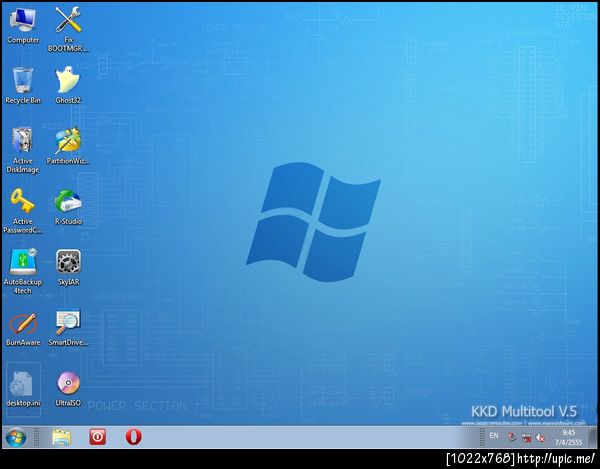Image resolution: width=600 pixels, height=469 pixels.
Task: Launch SmartDrive shortcut on the desktop
Action: click(68, 327)
